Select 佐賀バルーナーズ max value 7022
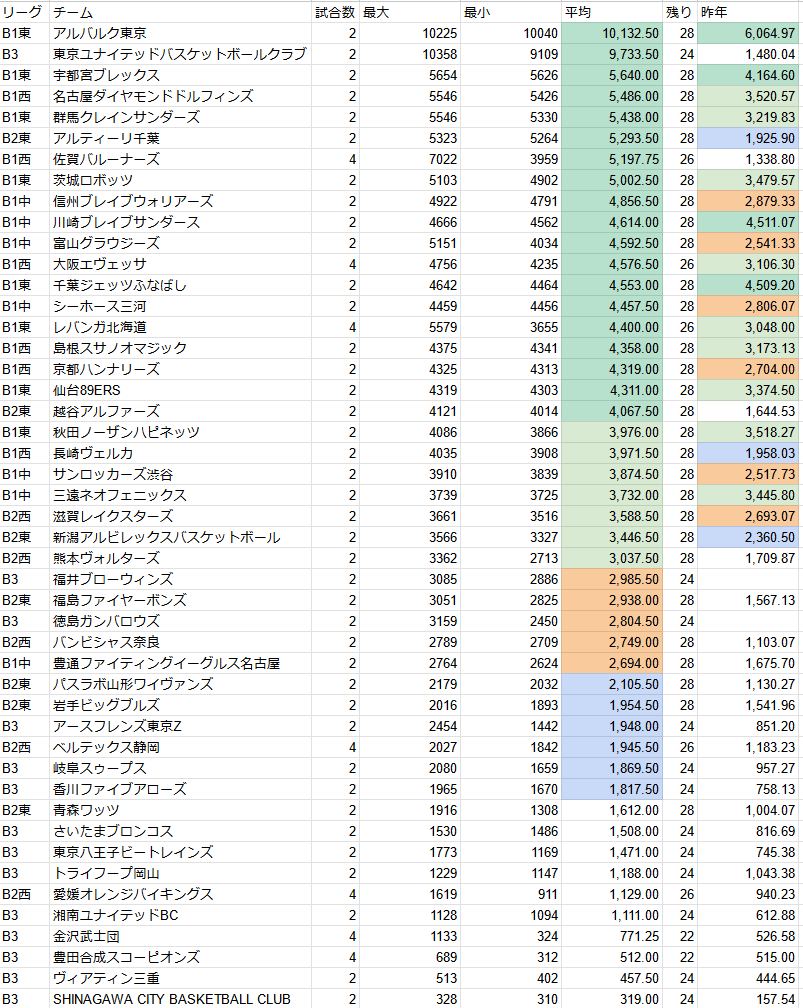 click(x=409, y=159)
